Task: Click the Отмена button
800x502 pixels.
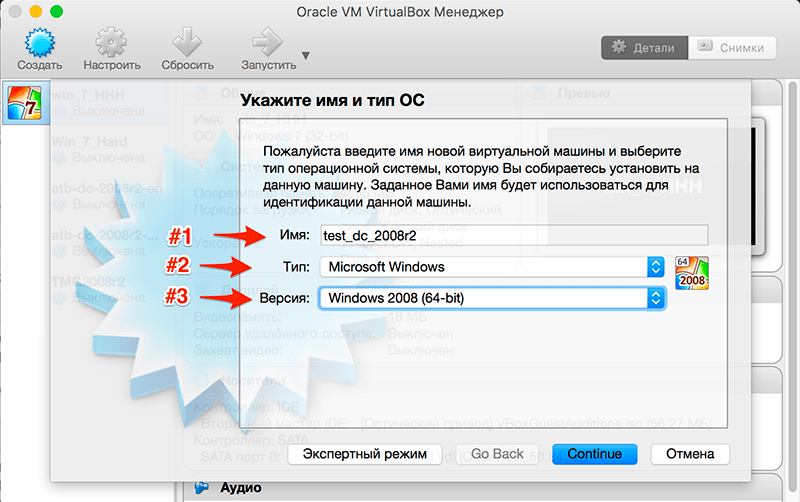Action: [690, 454]
